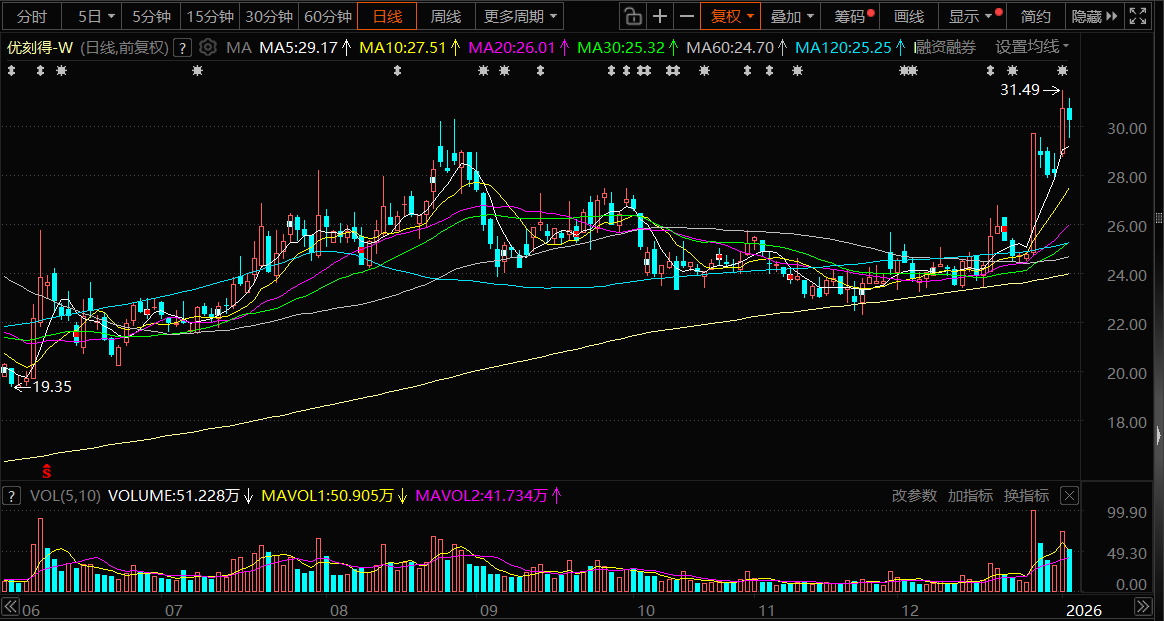
Task: Click the 优刻得-W stock name
Action: (x=39, y=48)
